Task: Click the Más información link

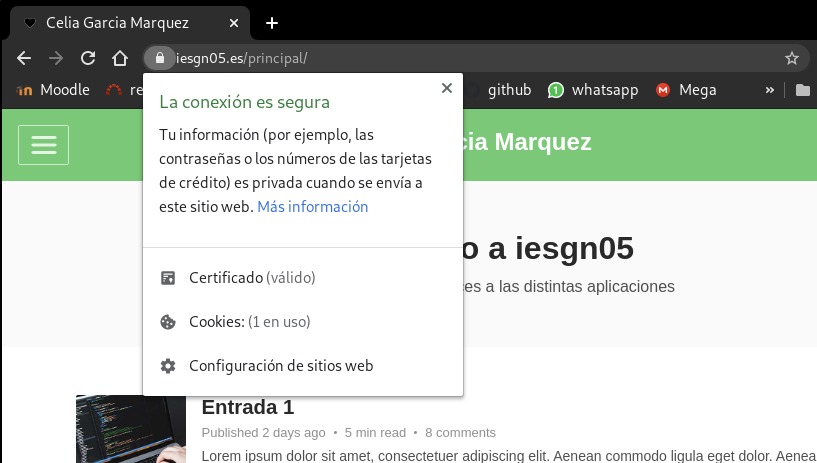Action: pos(313,207)
